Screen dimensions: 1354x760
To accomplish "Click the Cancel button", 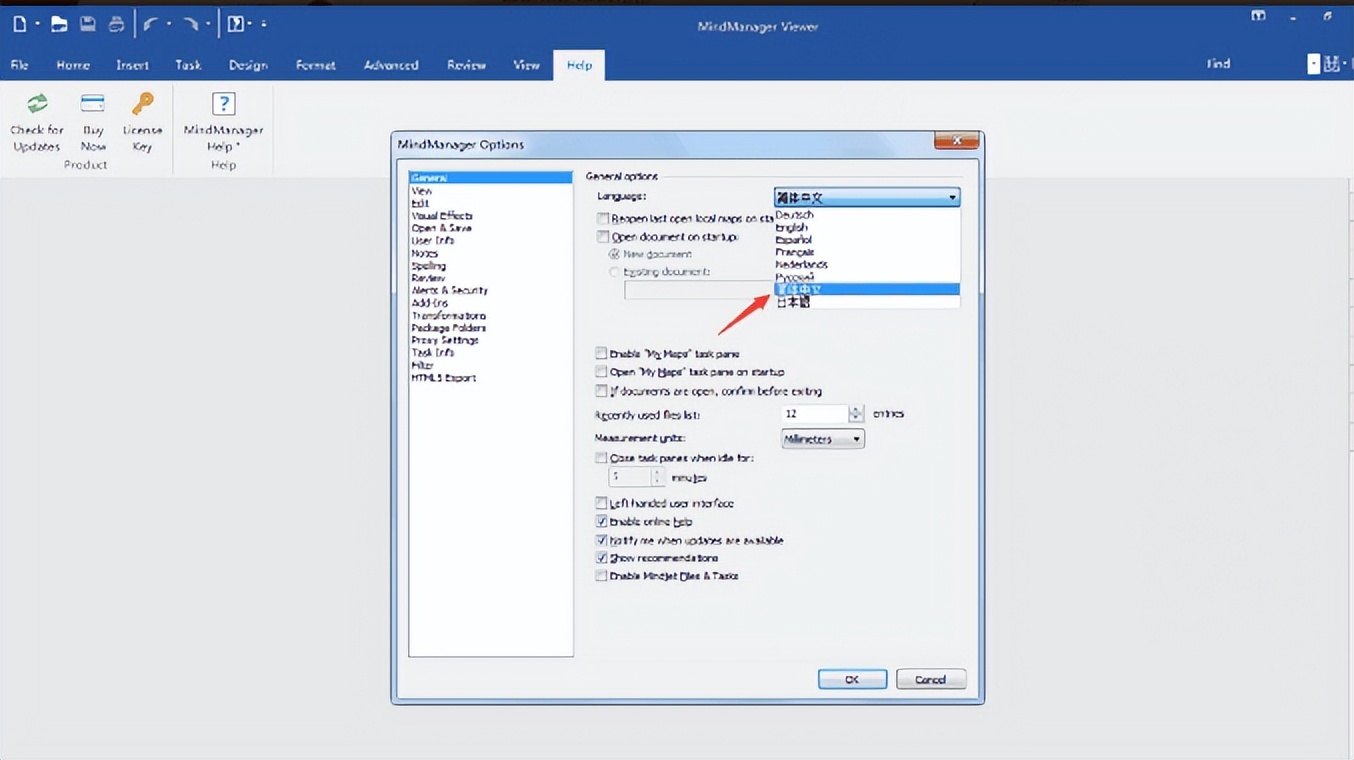I will pos(930,679).
